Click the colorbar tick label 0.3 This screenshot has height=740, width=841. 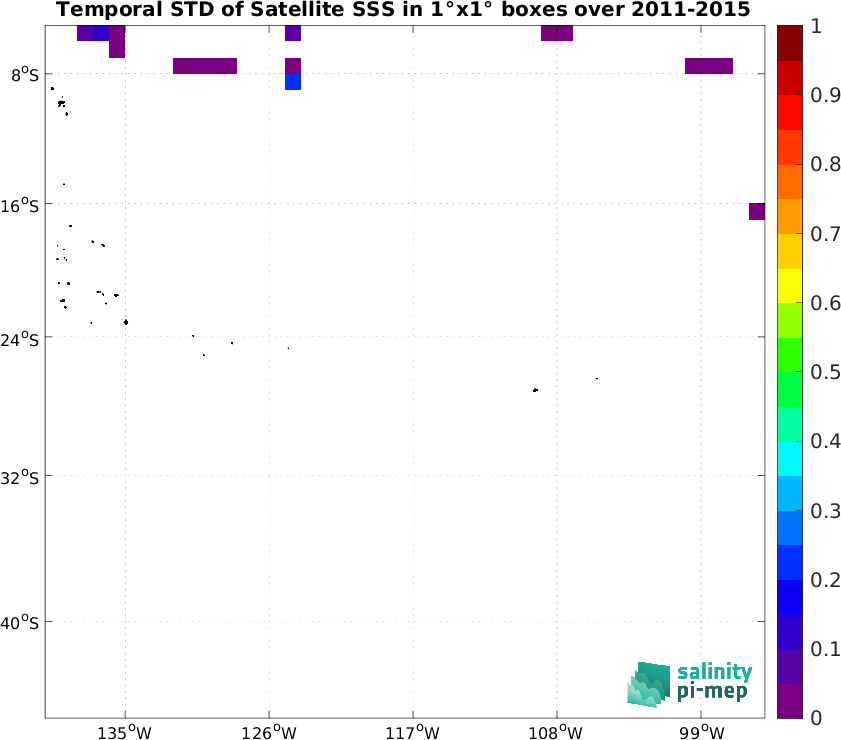(x=825, y=510)
